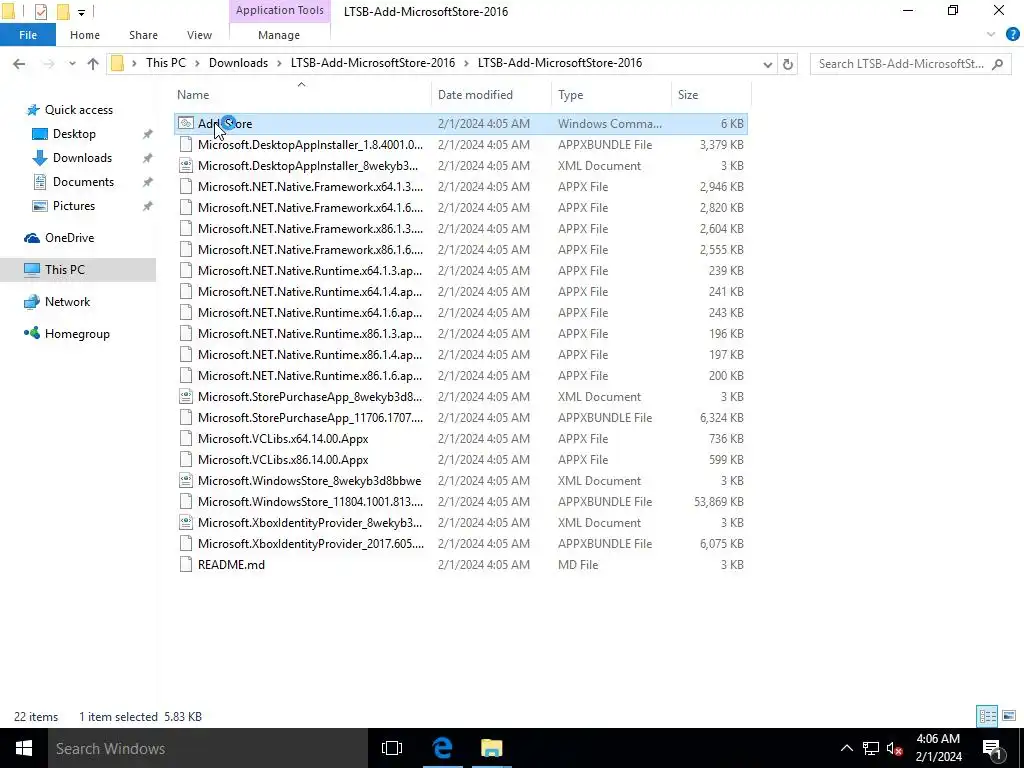
Task: Switch to the large icons view layout
Action: (x=1009, y=716)
